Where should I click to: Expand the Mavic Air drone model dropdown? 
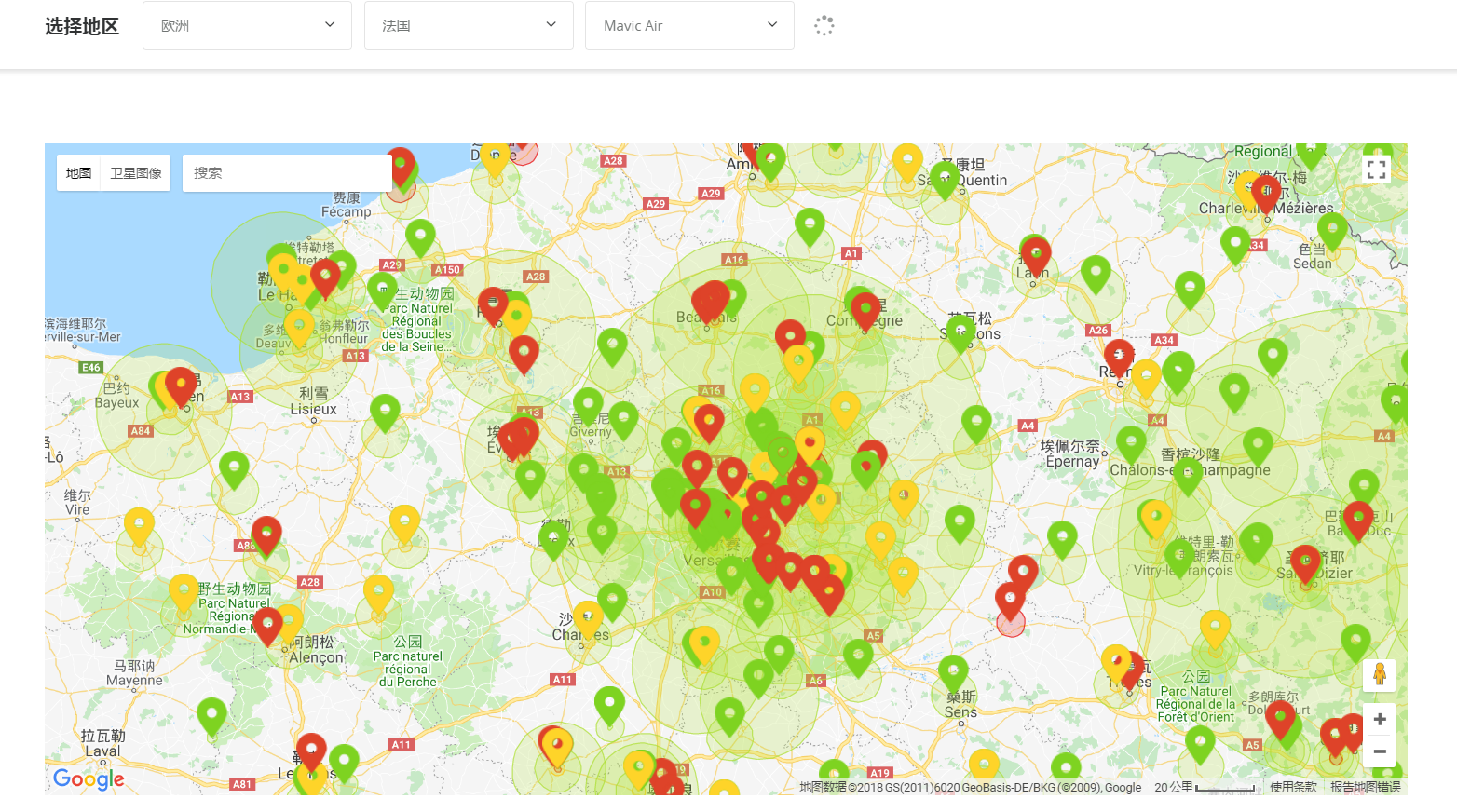689,26
